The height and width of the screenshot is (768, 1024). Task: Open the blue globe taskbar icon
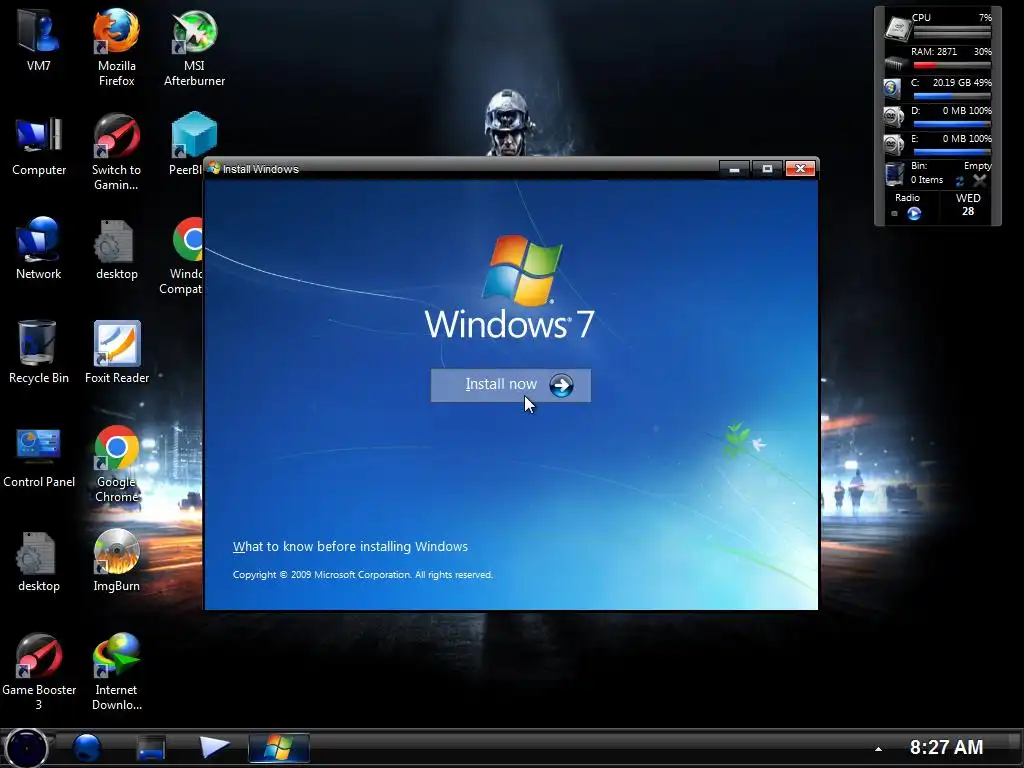tap(86, 748)
